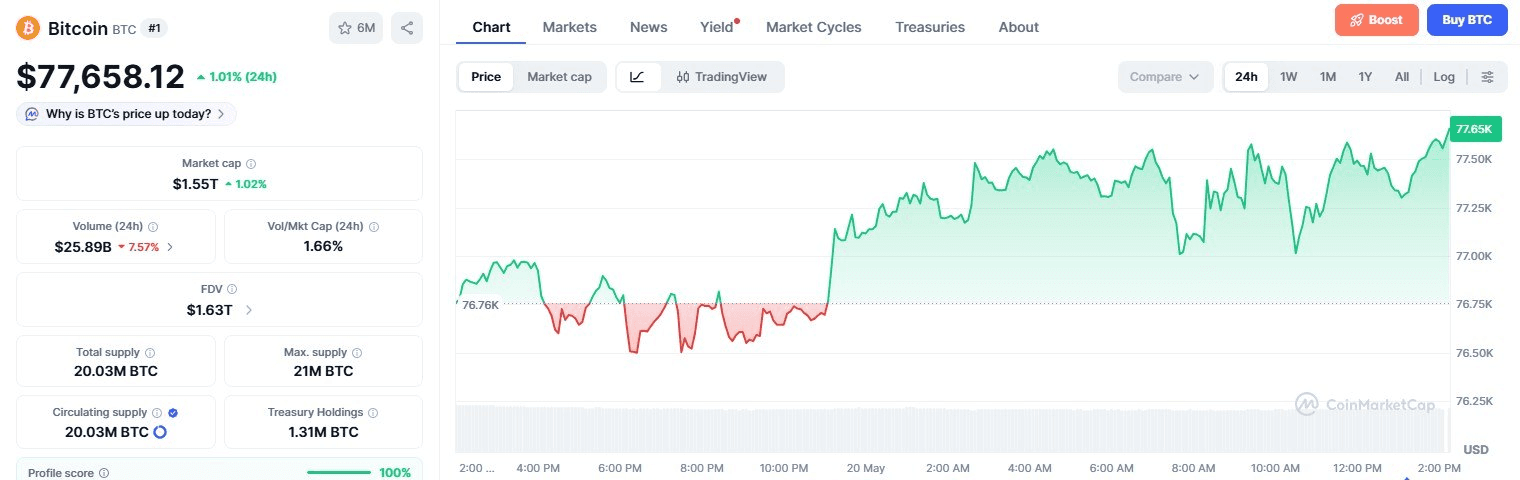Switch chart to TradingView
The height and width of the screenshot is (480, 1520).
tap(722, 77)
